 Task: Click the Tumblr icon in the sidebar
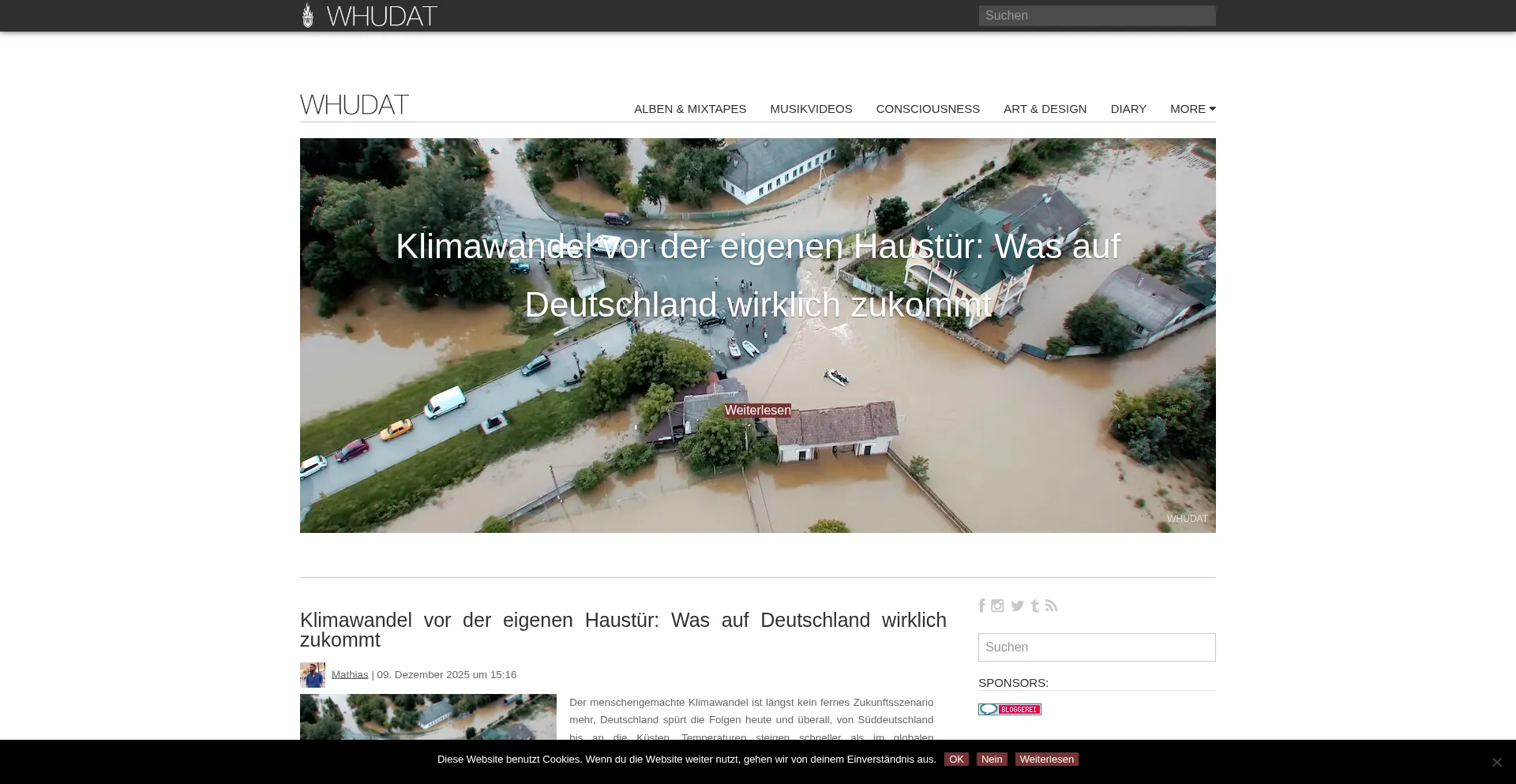[1035, 606]
